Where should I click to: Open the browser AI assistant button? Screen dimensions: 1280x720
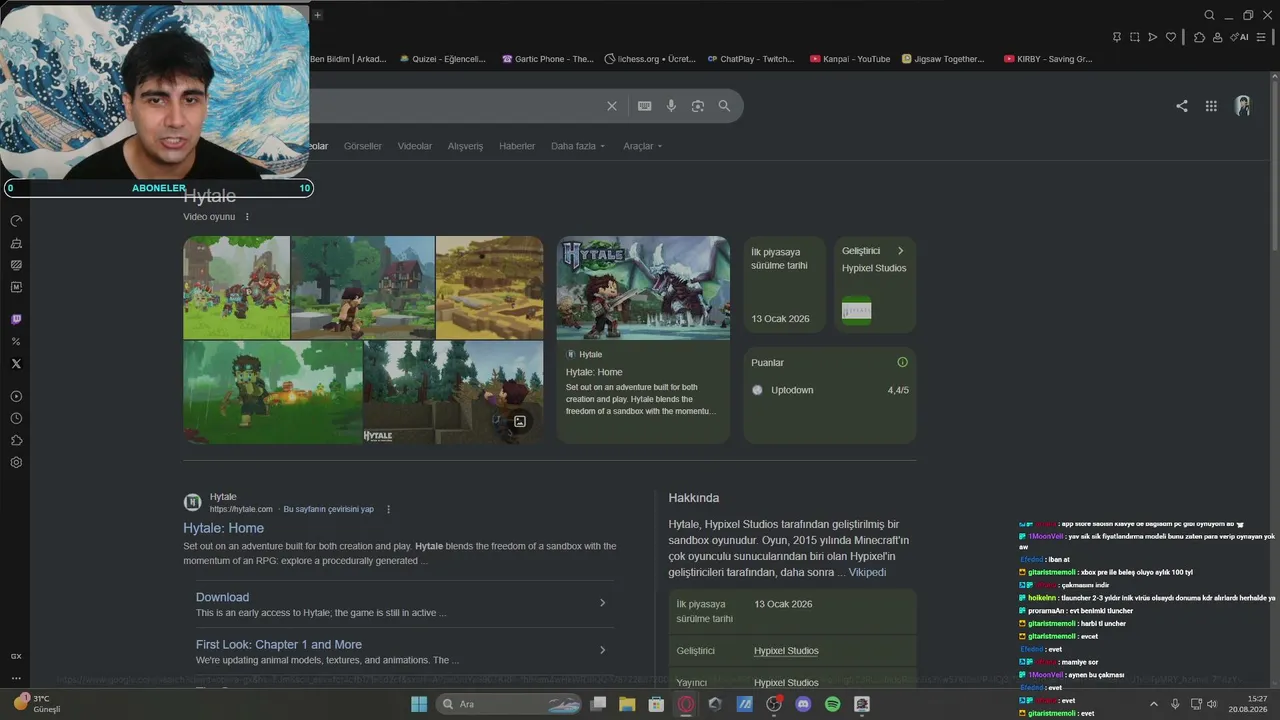[1241, 37]
